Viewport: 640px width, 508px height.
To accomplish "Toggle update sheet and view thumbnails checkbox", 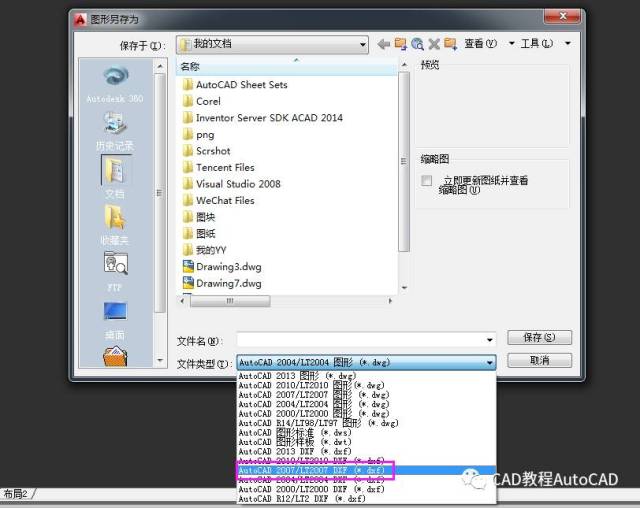I will [x=426, y=180].
